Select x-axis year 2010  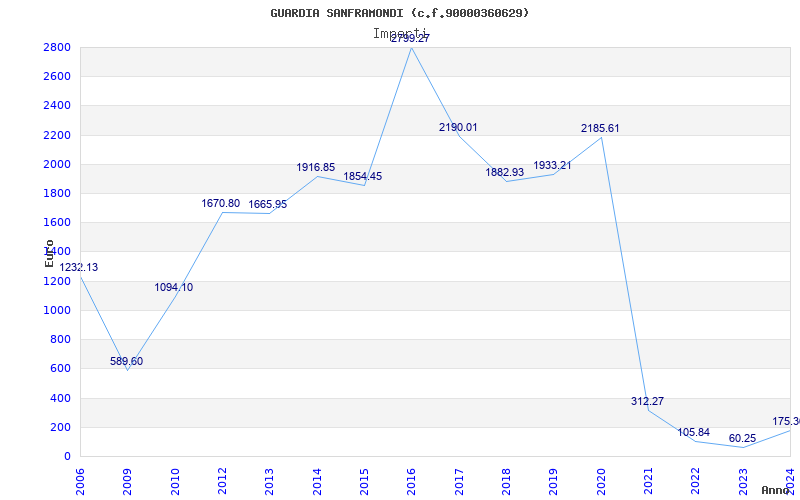click(x=175, y=482)
